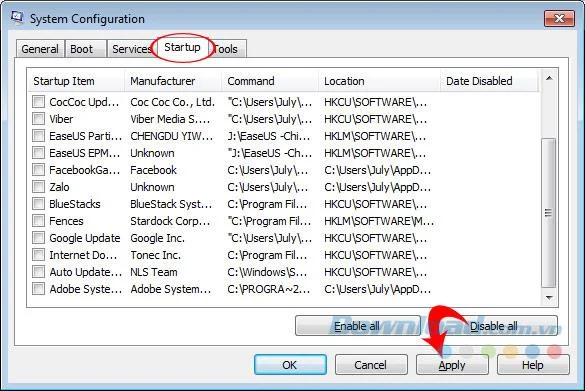Tick the Adobe Syste... startup checkbox

tap(38, 289)
